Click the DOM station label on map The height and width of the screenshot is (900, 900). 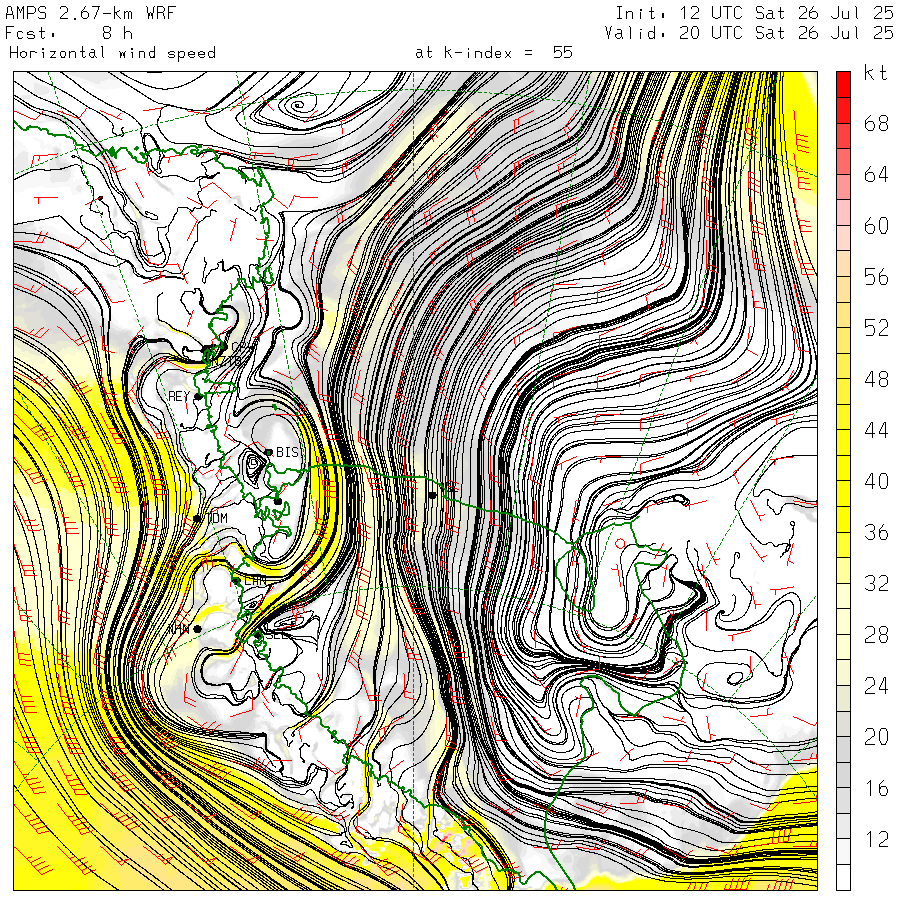(217, 518)
